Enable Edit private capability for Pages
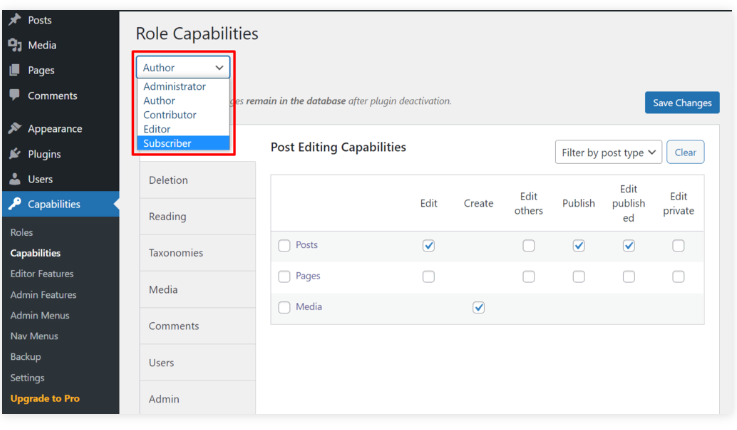This screenshot has width=737, height=430. 678,277
